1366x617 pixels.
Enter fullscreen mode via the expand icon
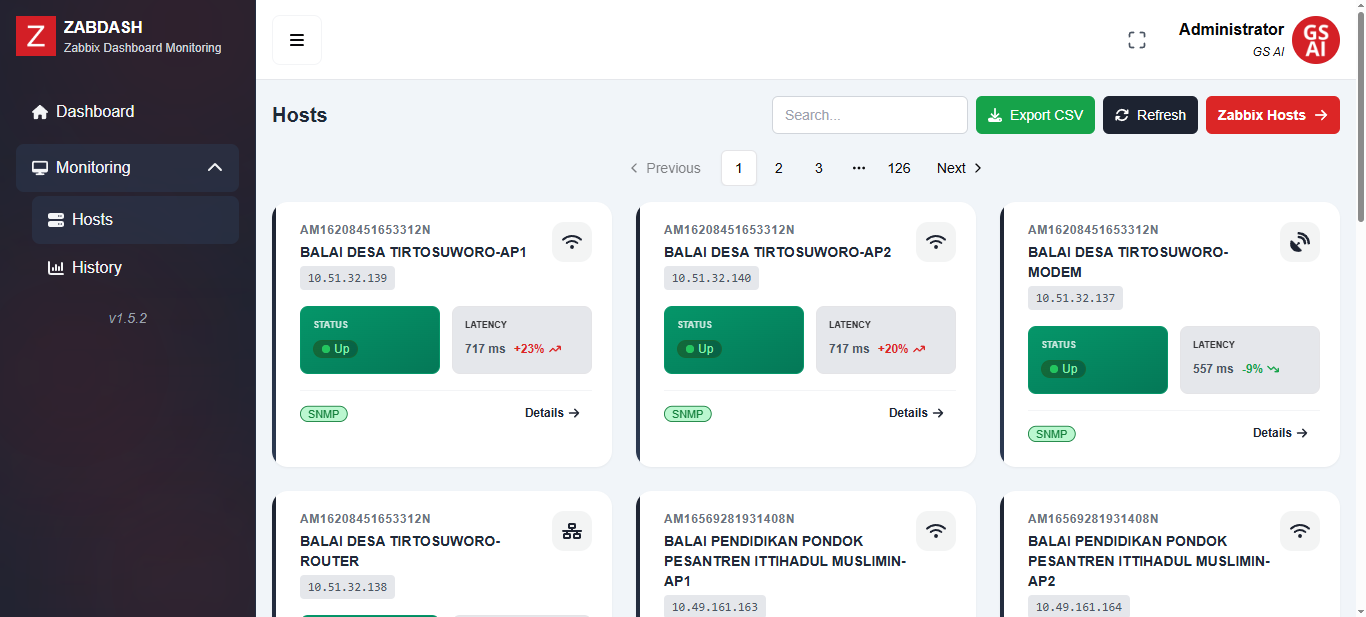point(1136,39)
